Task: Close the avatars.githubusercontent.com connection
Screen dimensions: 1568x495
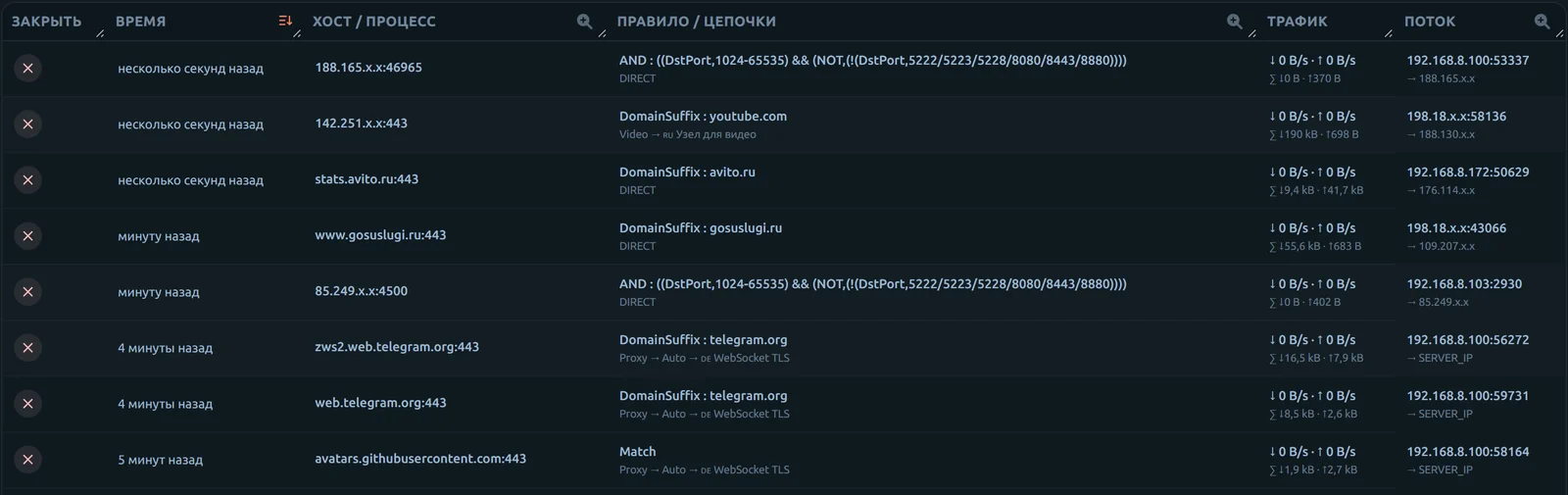Action: point(27,460)
